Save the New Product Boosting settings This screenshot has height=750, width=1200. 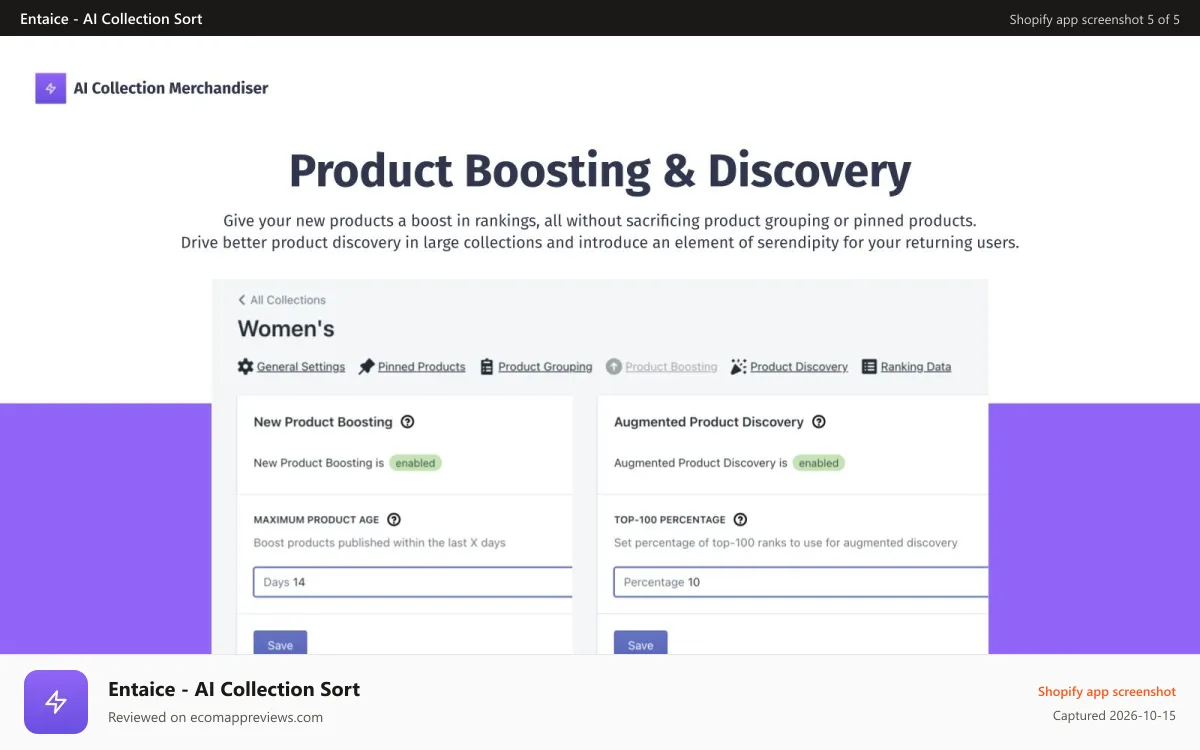click(280, 643)
